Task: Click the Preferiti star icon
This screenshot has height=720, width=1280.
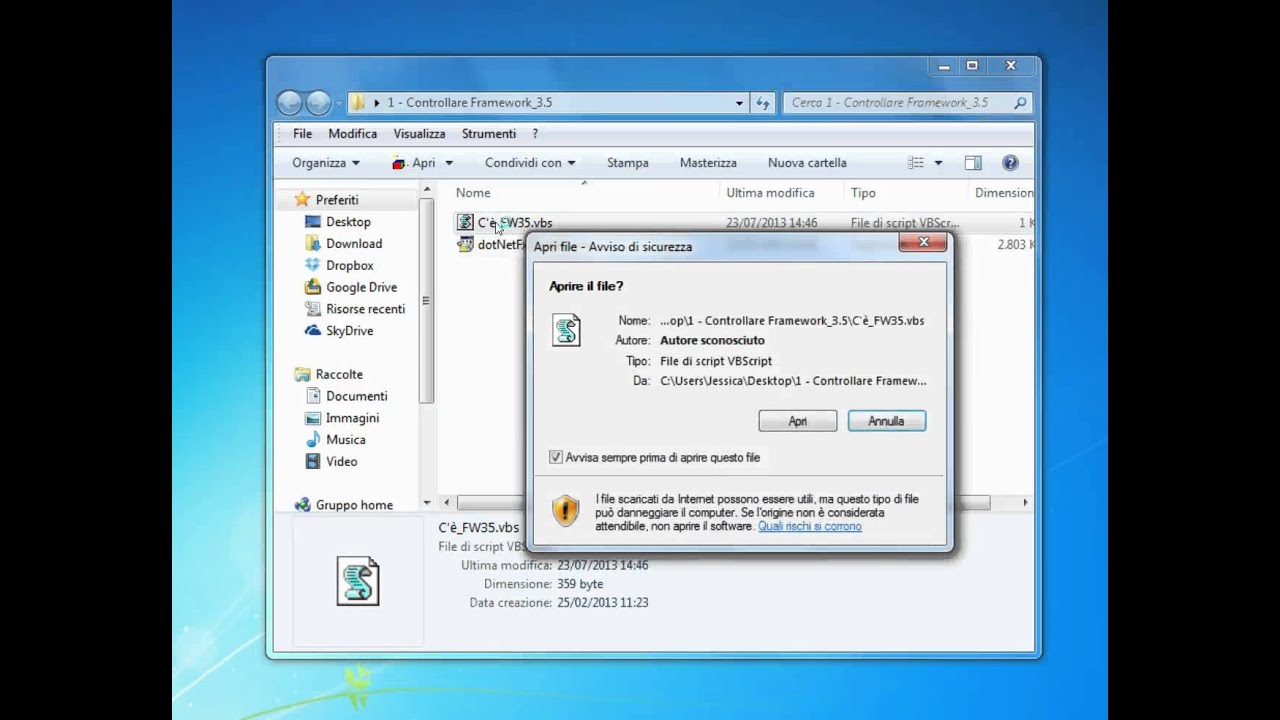Action: 302,200
